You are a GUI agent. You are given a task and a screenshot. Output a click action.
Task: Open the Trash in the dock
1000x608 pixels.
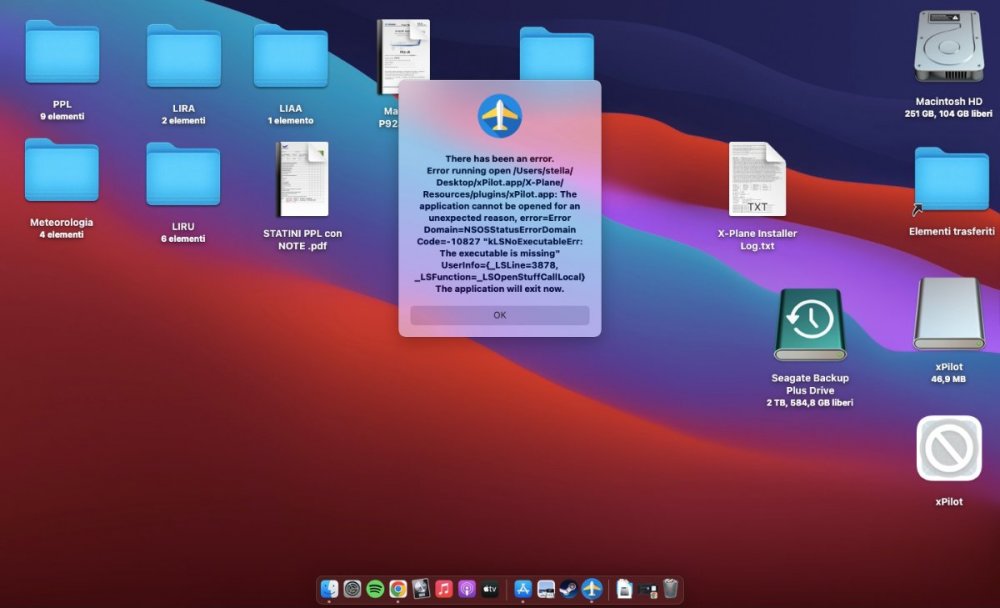coord(670,589)
